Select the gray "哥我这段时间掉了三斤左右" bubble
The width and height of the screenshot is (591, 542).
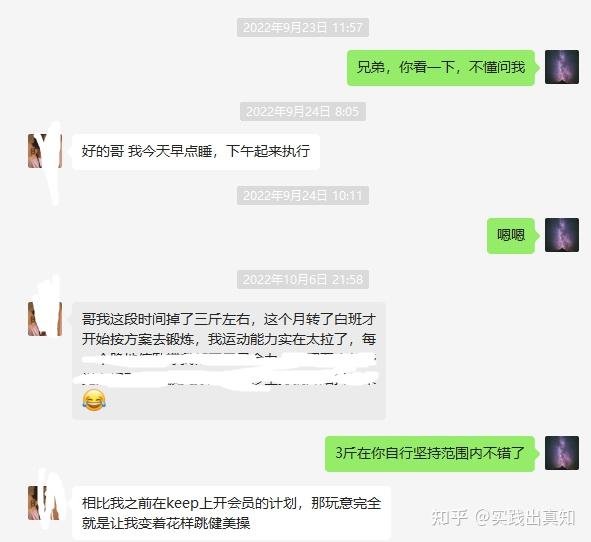pos(229,360)
